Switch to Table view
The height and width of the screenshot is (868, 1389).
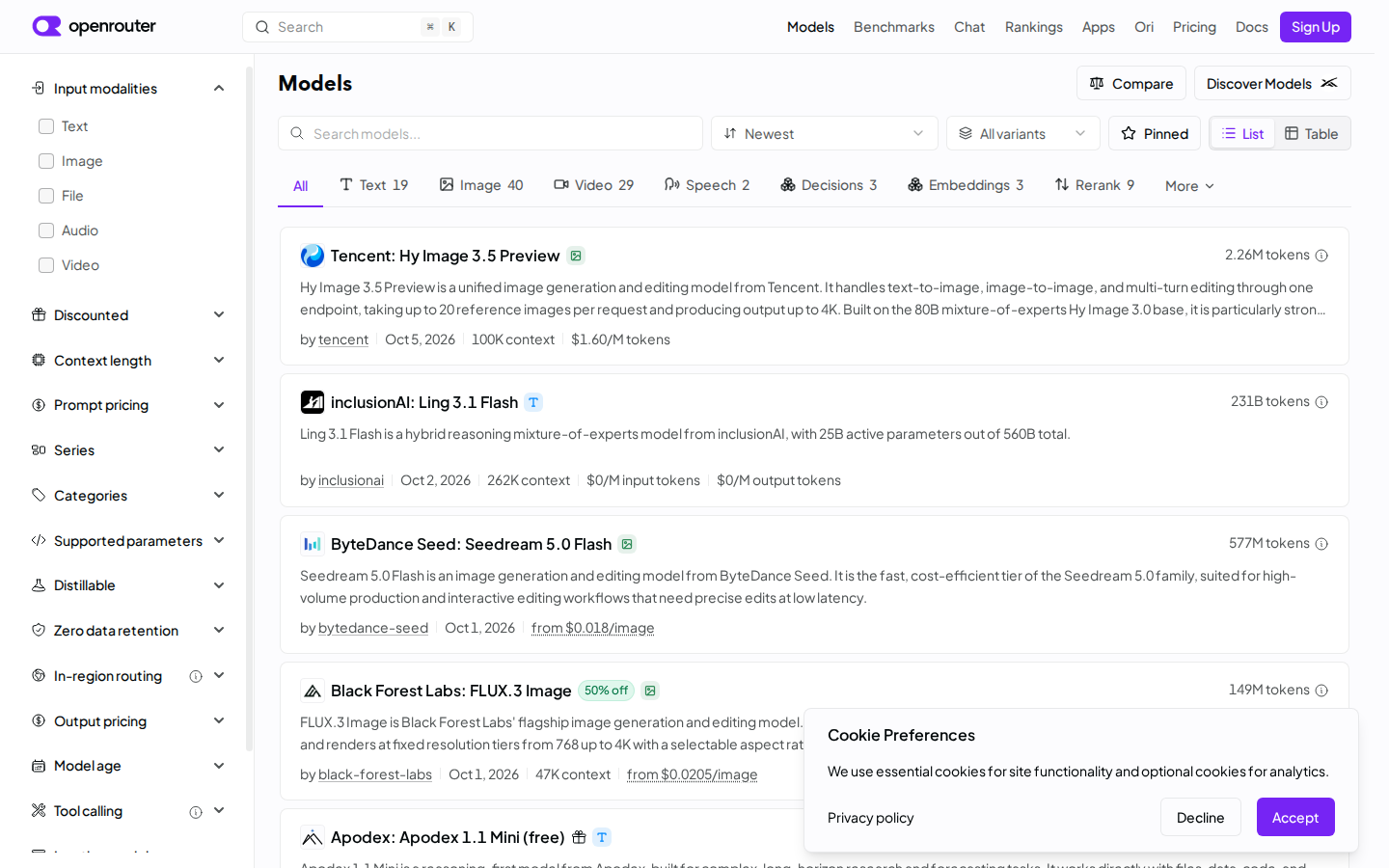[x=1312, y=133]
